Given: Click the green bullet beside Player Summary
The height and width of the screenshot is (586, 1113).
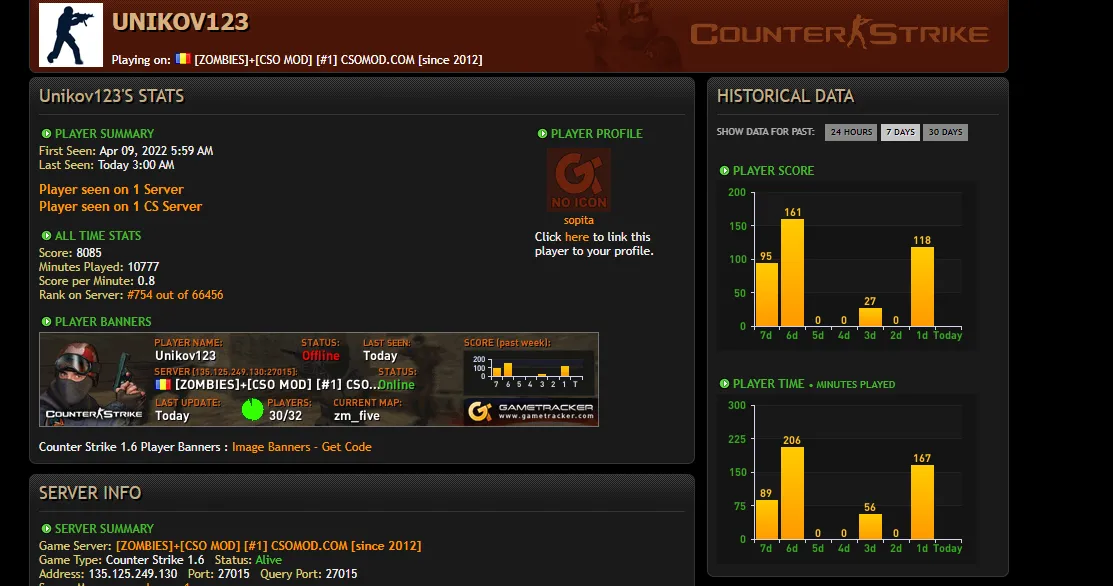Looking at the screenshot, I should click(x=46, y=134).
